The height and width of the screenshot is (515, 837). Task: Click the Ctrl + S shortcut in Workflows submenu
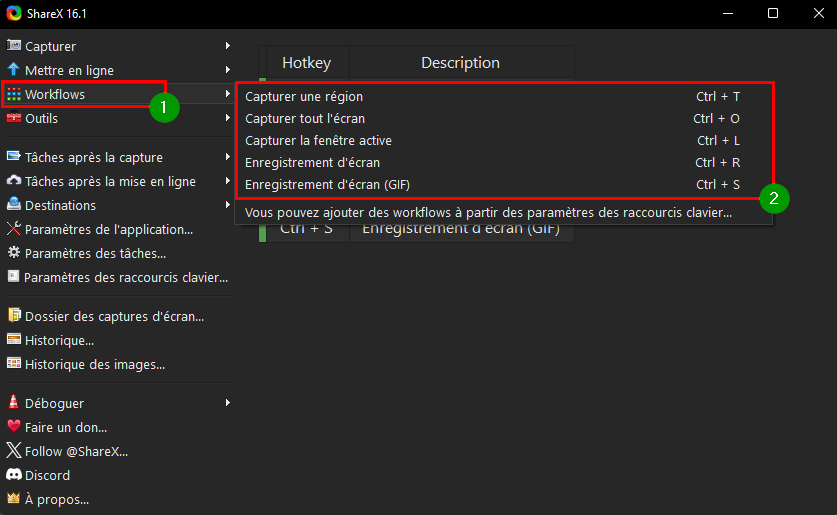[718, 184]
